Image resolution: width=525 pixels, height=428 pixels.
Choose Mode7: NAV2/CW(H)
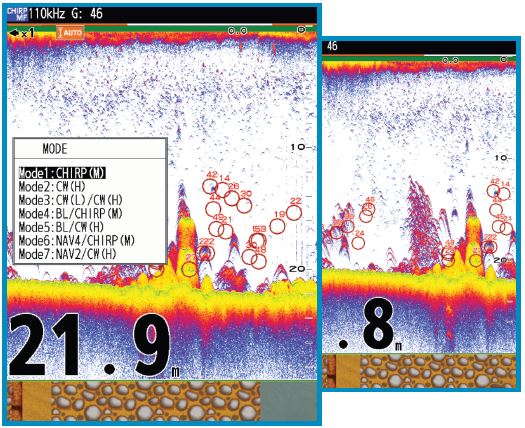click(67, 254)
